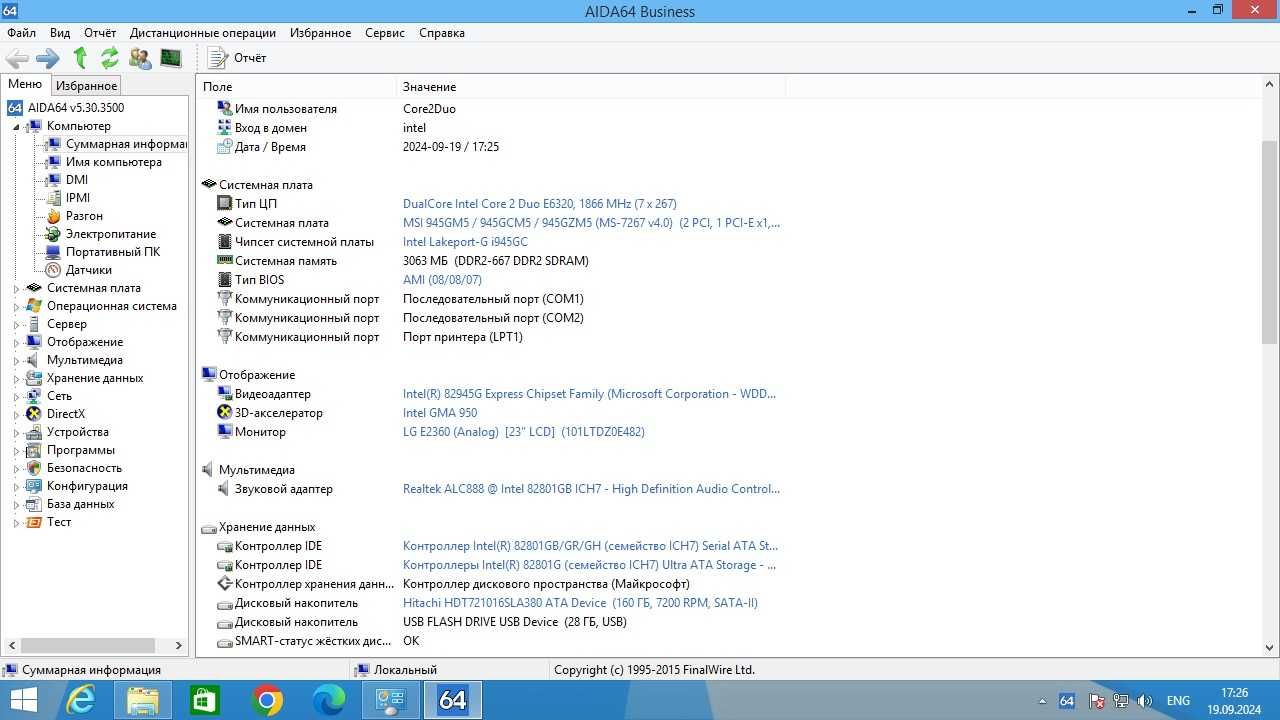The image size is (1280, 720).
Task: Expand the Отображение tree node
Action: 16,342
